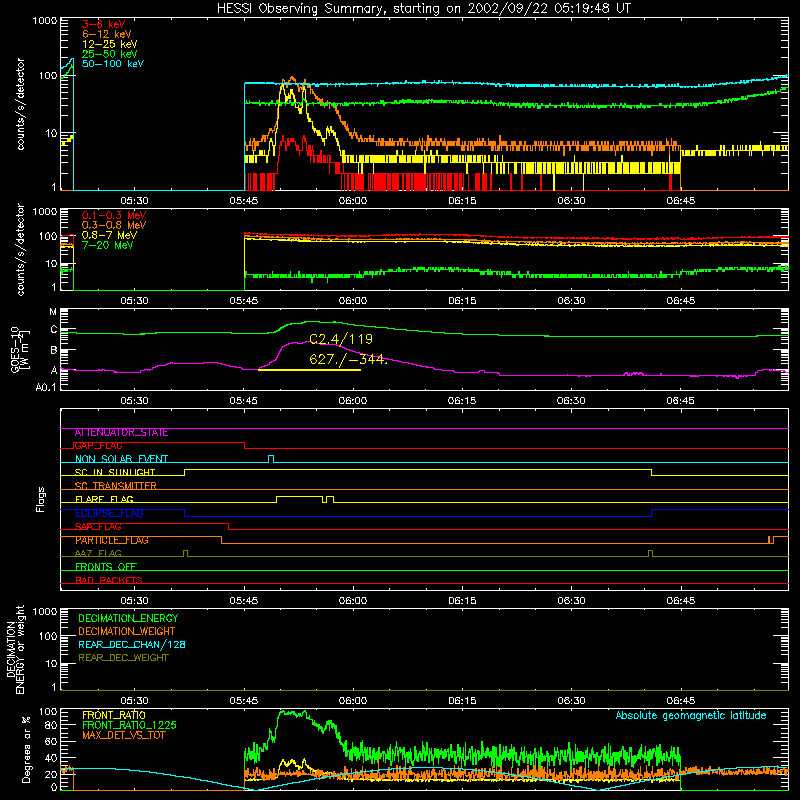This screenshot has width=800, height=800.
Task: Click the "Flags" vertical axis label
Action: (41, 499)
